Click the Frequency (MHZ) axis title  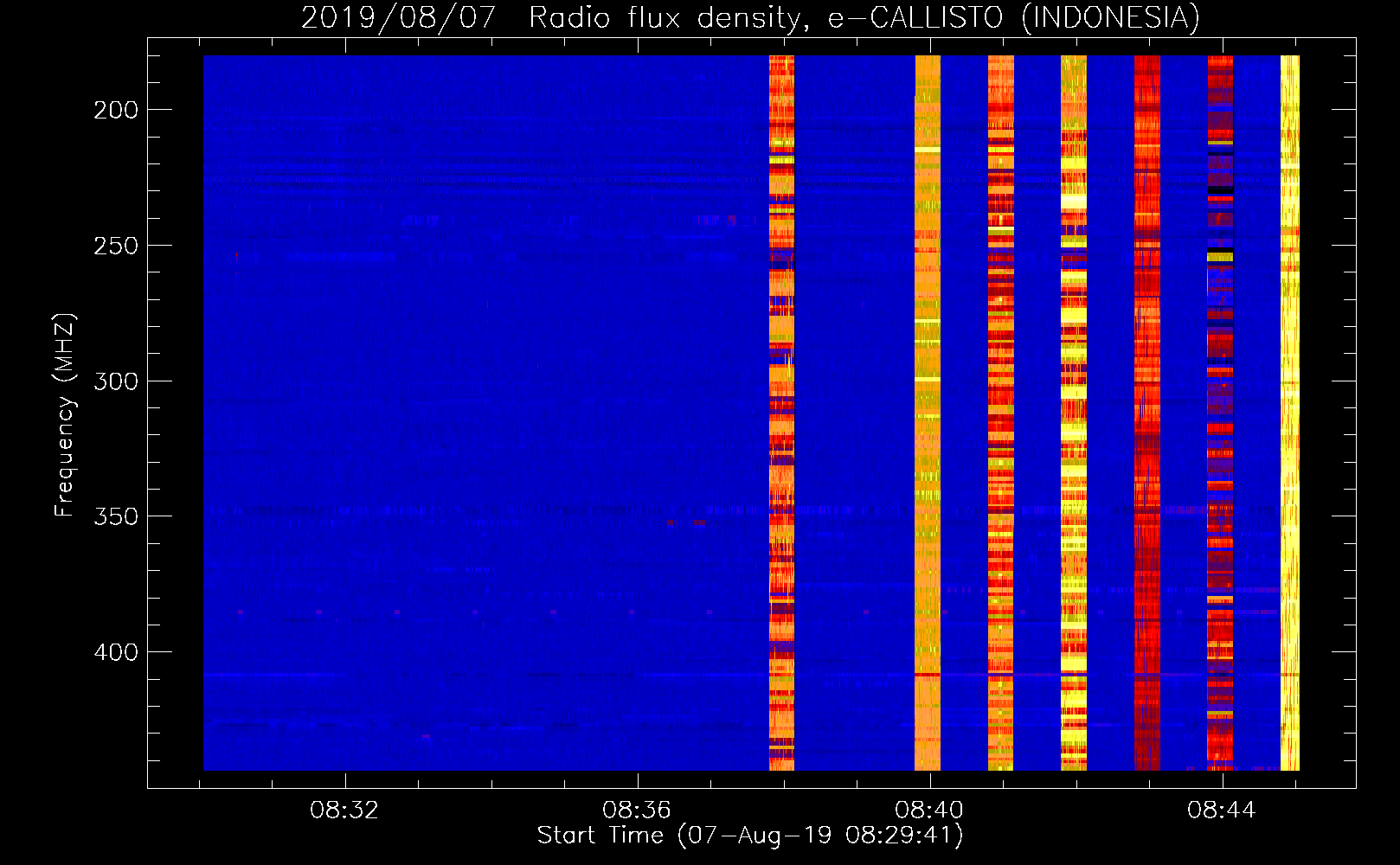pyautogui.click(x=65, y=414)
